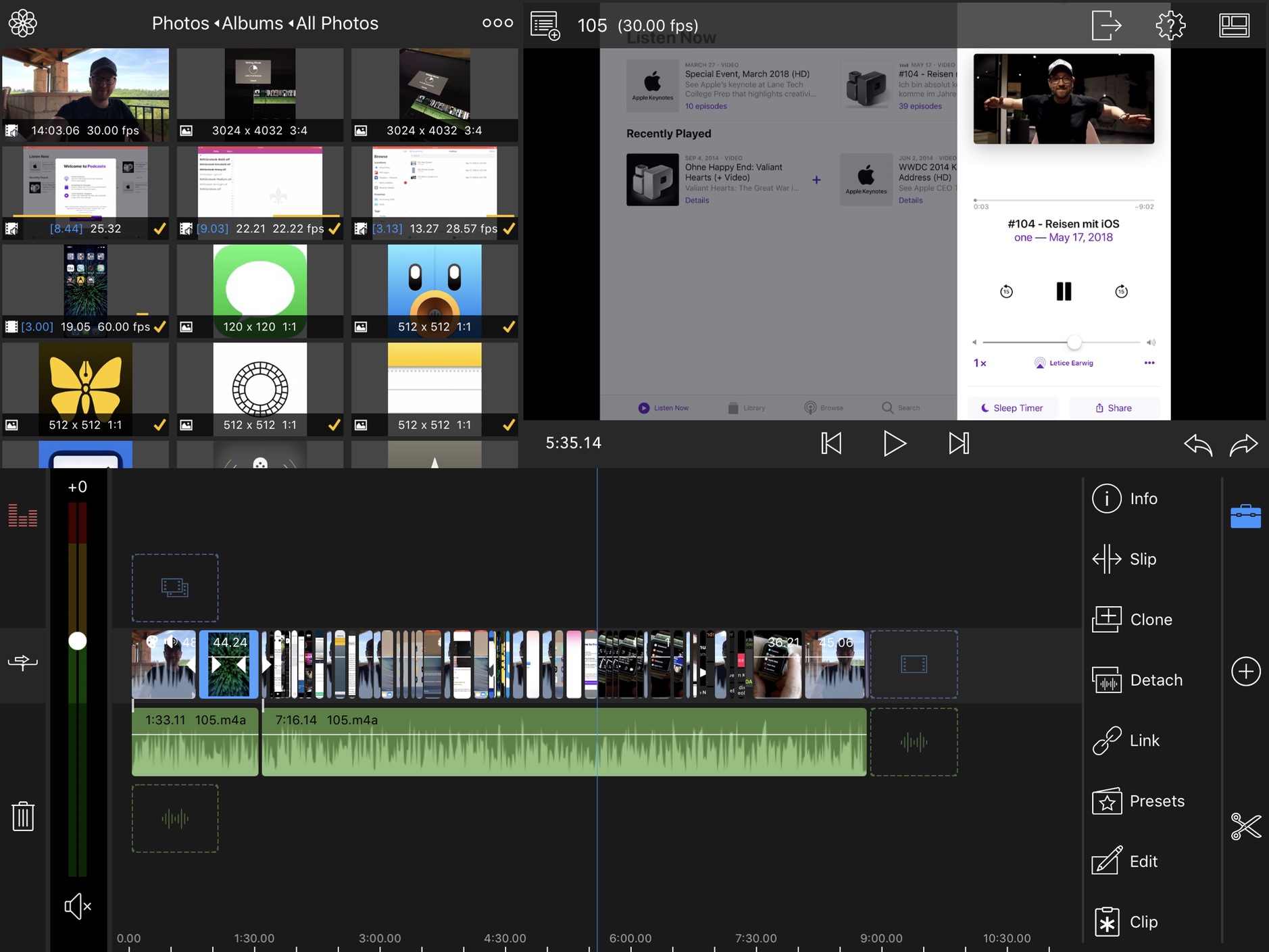Jump to previous clip

(831, 443)
